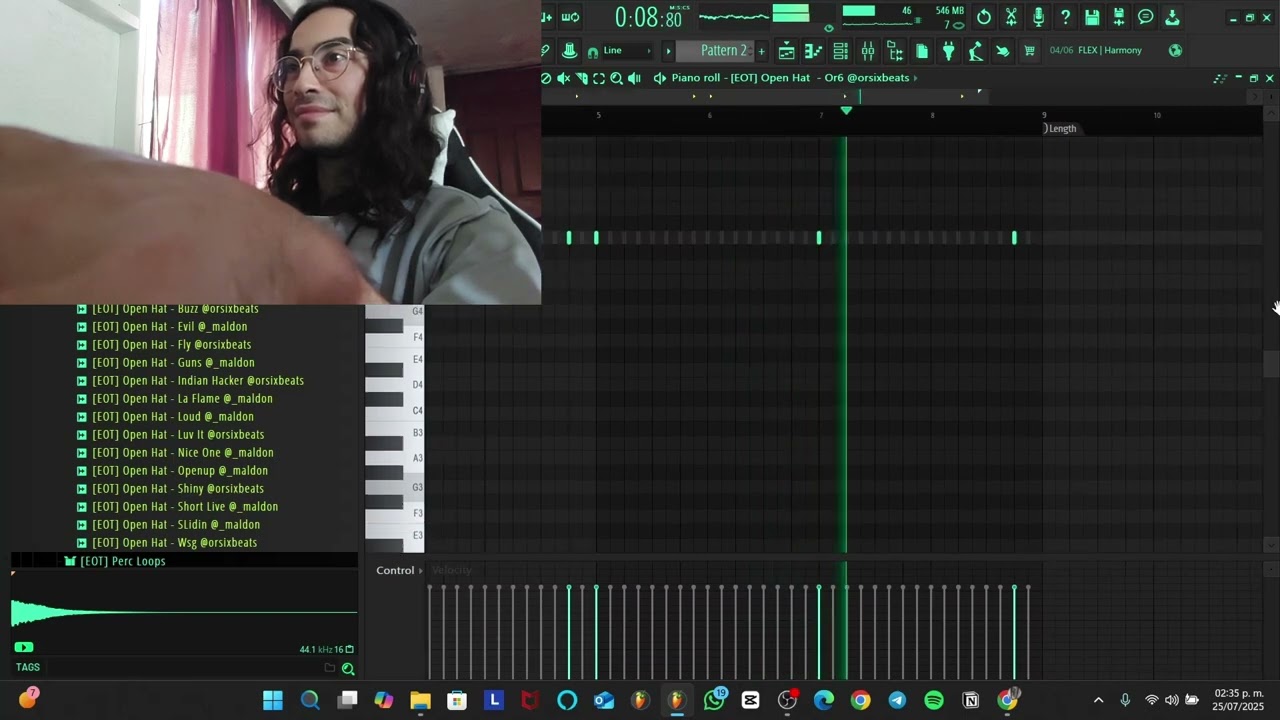
Task: Click the G3 key on piano keyboard
Action: click(395, 488)
